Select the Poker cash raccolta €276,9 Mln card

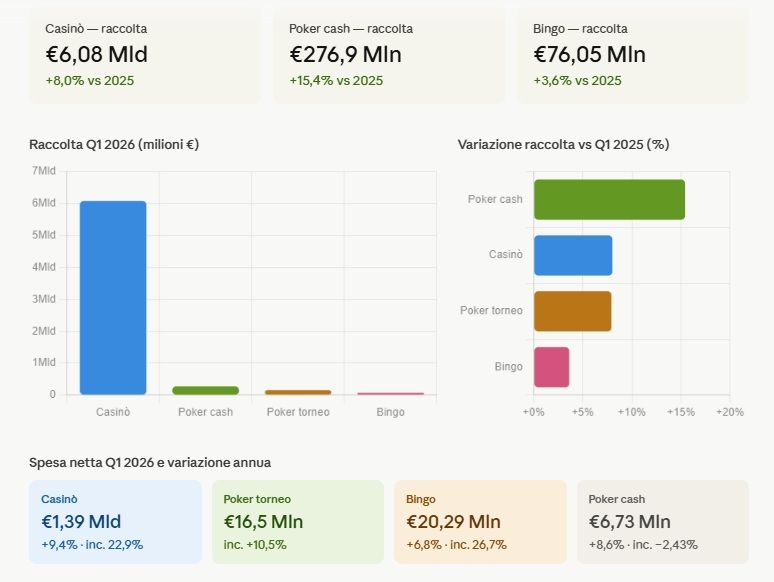pyautogui.click(x=388, y=54)
